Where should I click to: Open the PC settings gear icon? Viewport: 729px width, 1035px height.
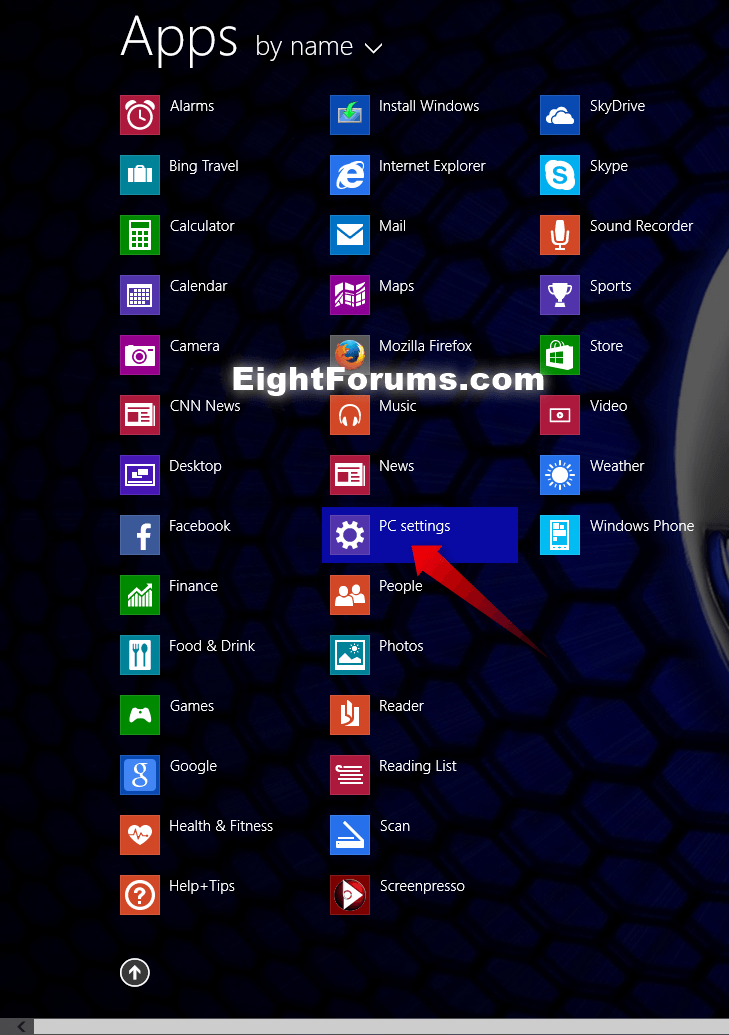(x=349, y=535)
